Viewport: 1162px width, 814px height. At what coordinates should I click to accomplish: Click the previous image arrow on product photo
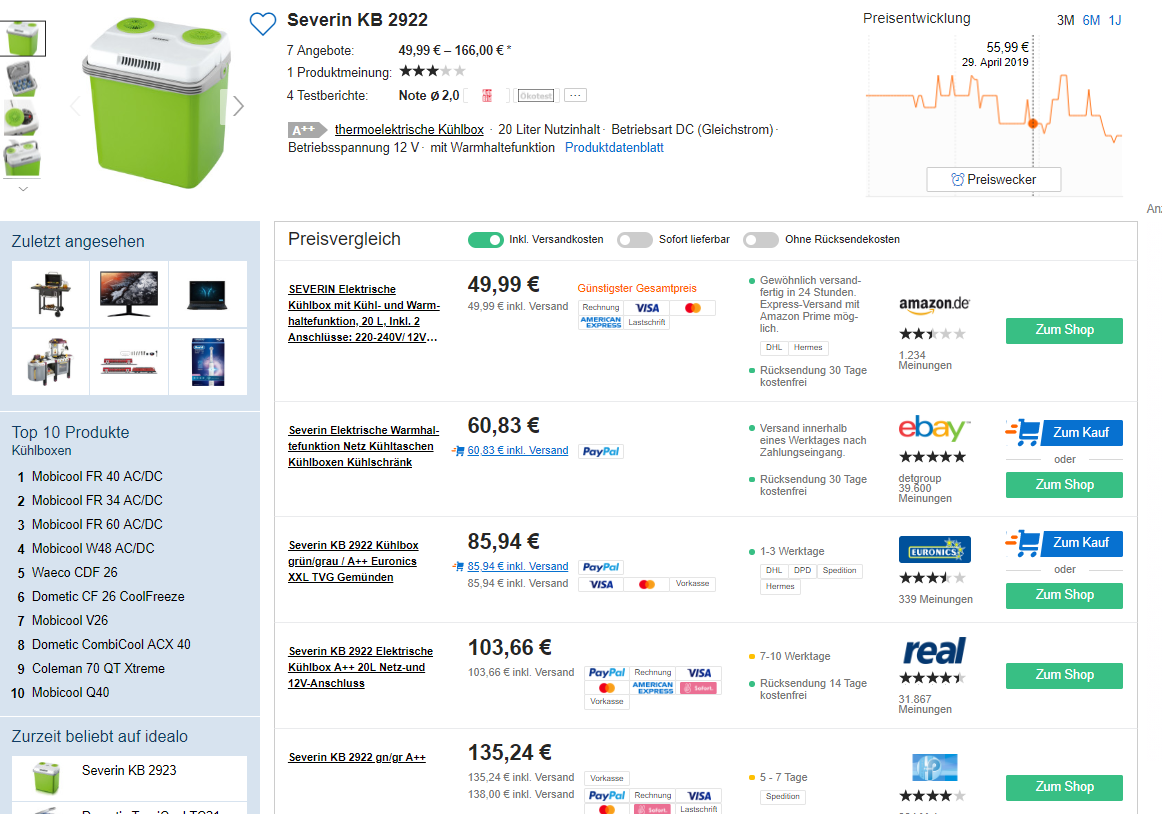coord(74,106)
